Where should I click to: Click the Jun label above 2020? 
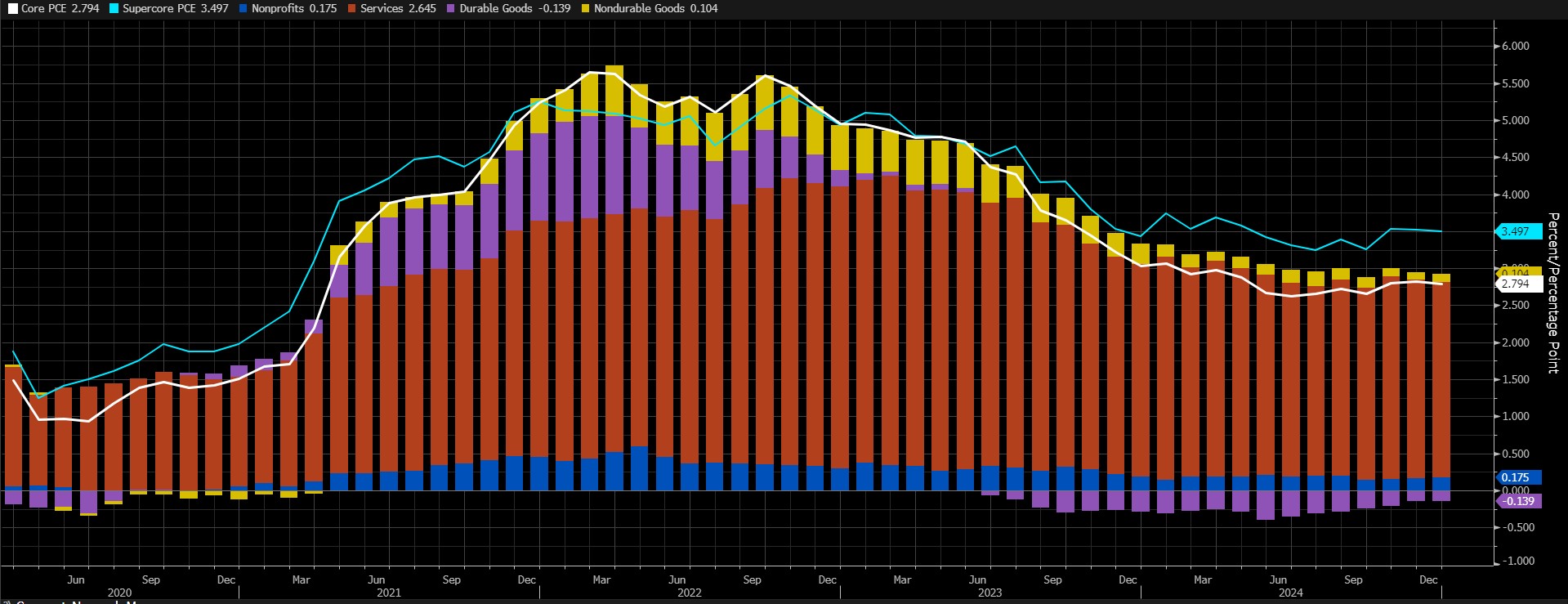(76, 579)
